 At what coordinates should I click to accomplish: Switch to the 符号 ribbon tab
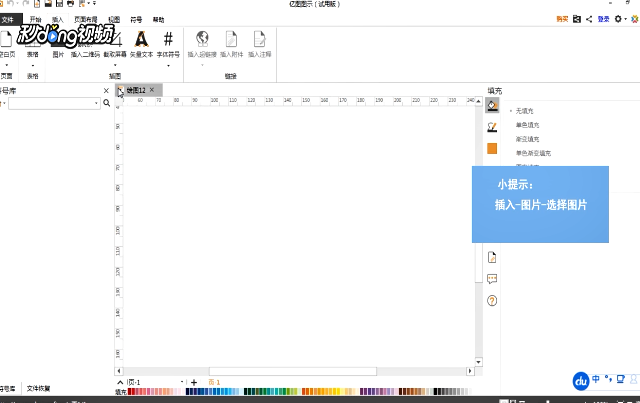coord(136,20)
